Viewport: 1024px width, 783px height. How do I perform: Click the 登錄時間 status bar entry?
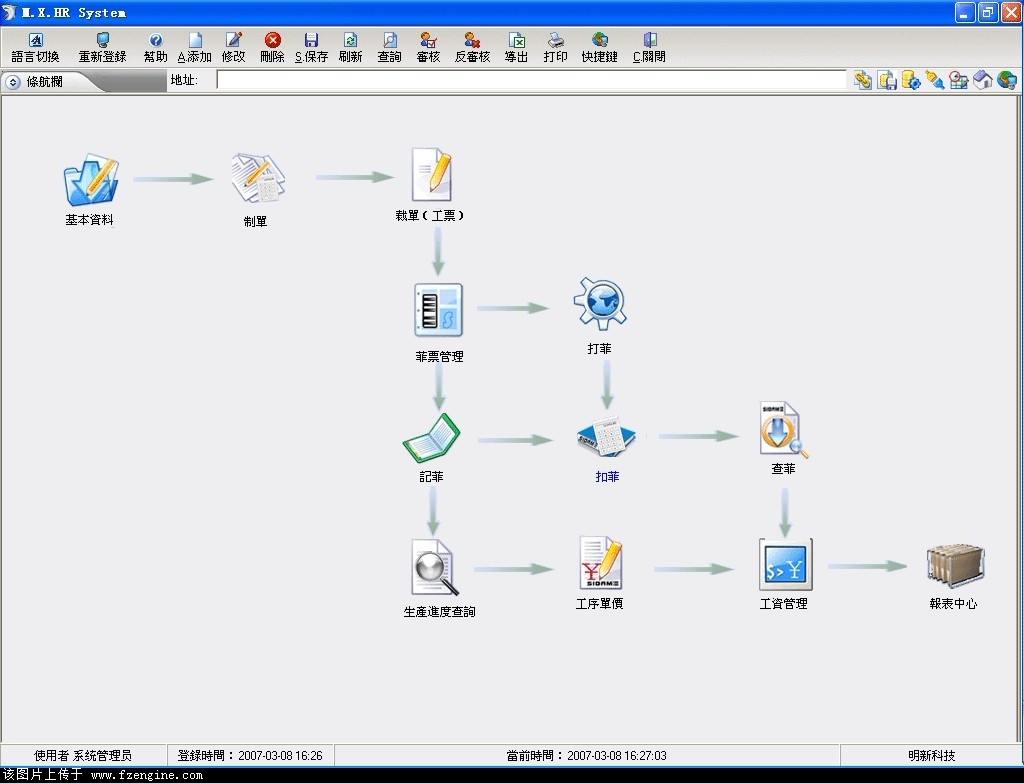coord(250,756)
